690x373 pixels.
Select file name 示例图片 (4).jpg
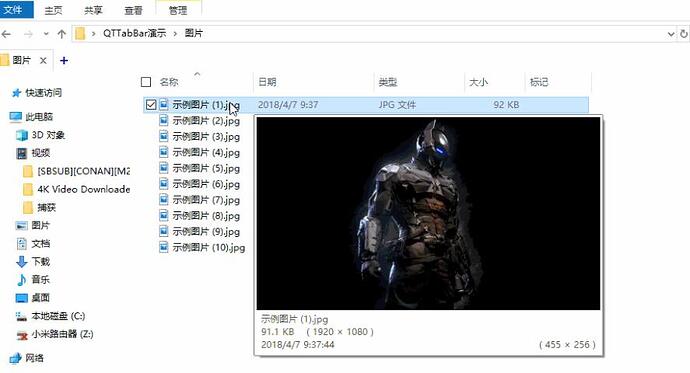pyautogui.click(x=206, y=152)
